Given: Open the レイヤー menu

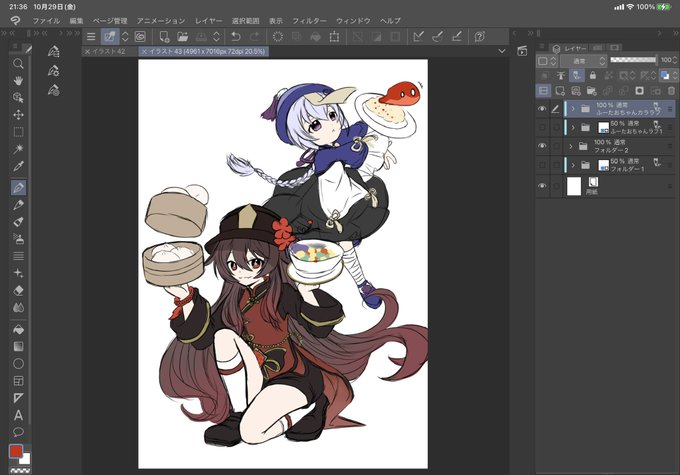Looking at the screenshot, I should pyautogui.click(x=209, y=21).
